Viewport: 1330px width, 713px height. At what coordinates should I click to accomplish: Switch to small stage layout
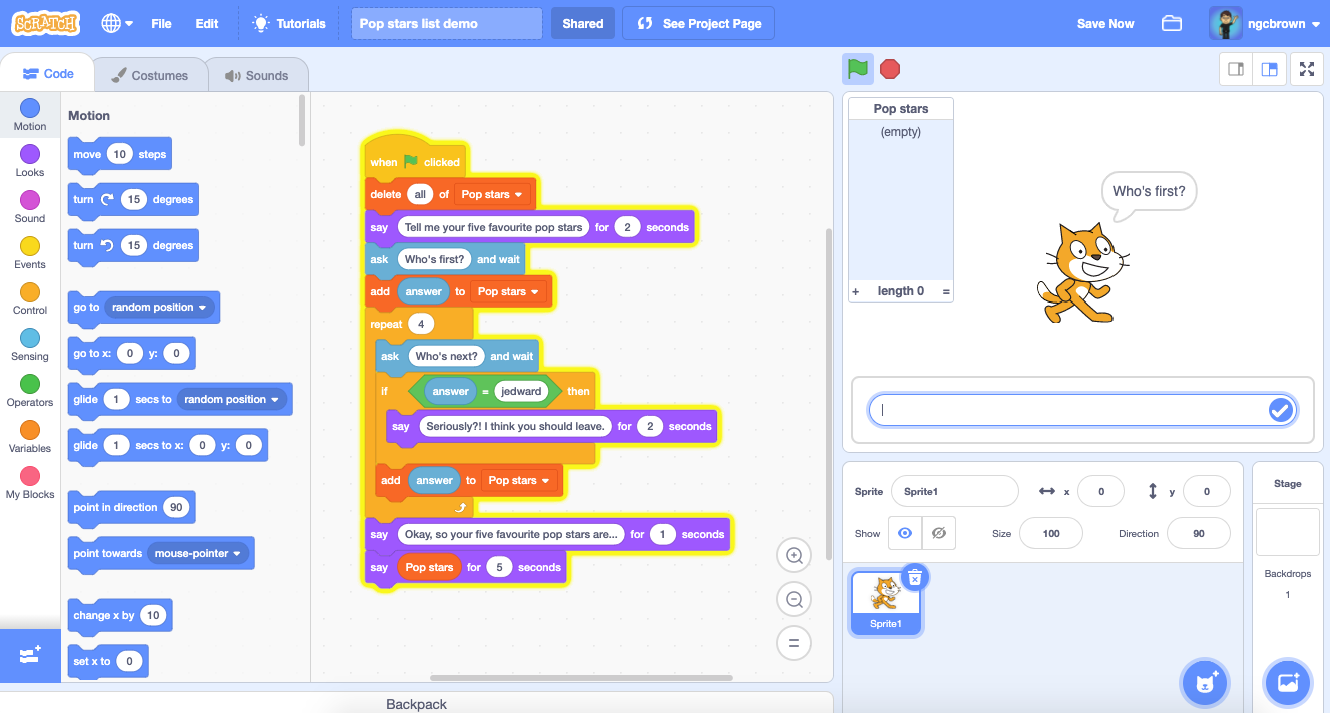1236,69
